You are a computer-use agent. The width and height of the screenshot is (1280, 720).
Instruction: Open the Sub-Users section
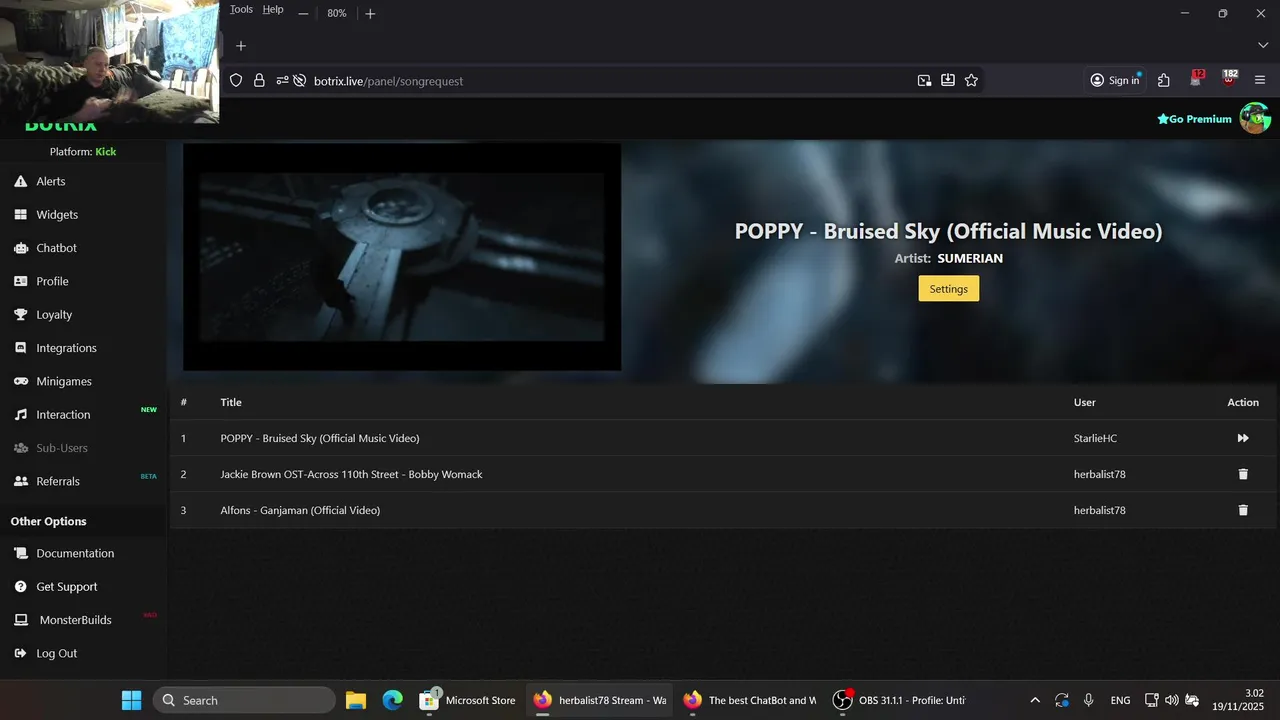[50, 448]
